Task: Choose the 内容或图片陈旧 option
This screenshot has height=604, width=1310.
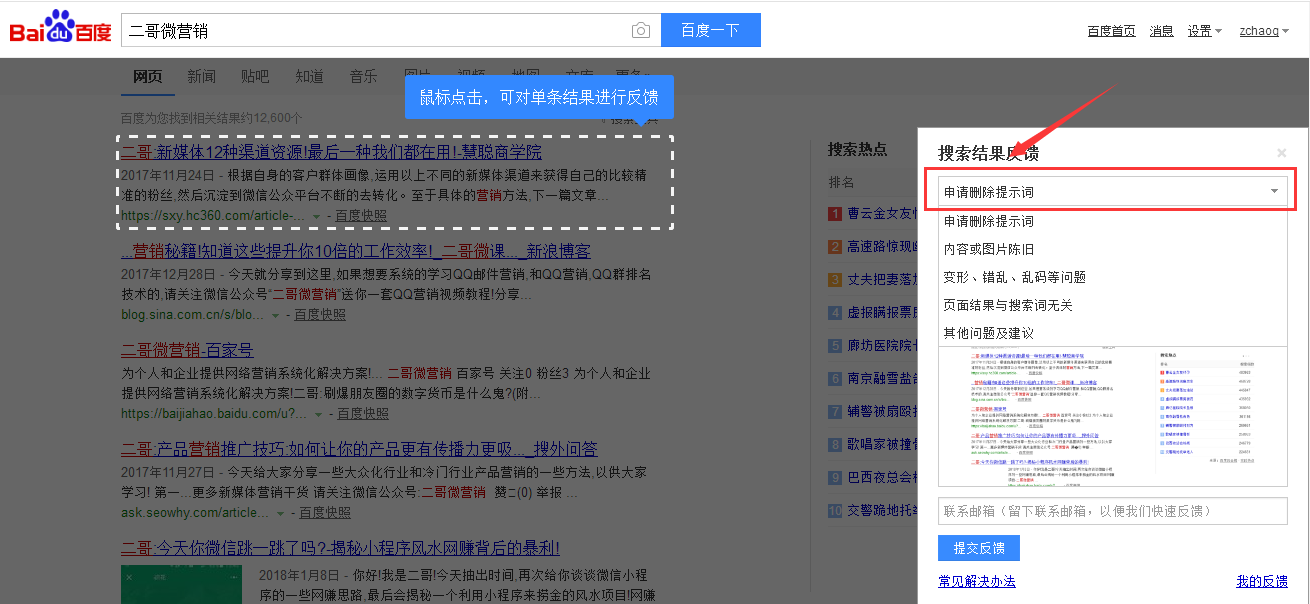Action: (x=1114, y=249)
